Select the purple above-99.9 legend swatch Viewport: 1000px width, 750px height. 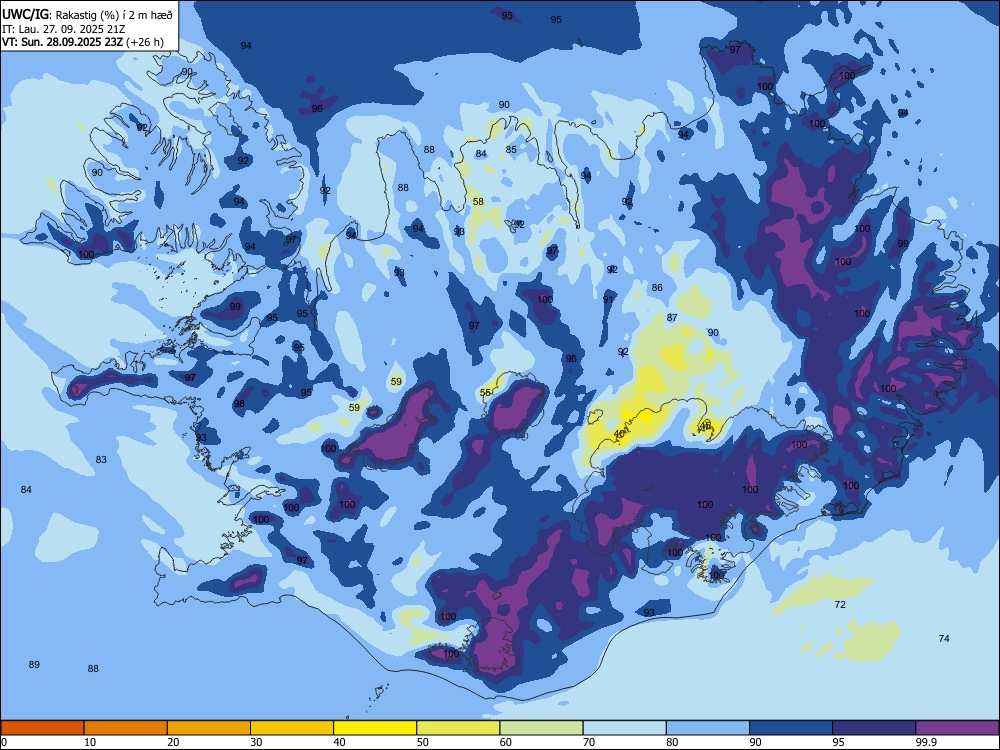point(957,728)
